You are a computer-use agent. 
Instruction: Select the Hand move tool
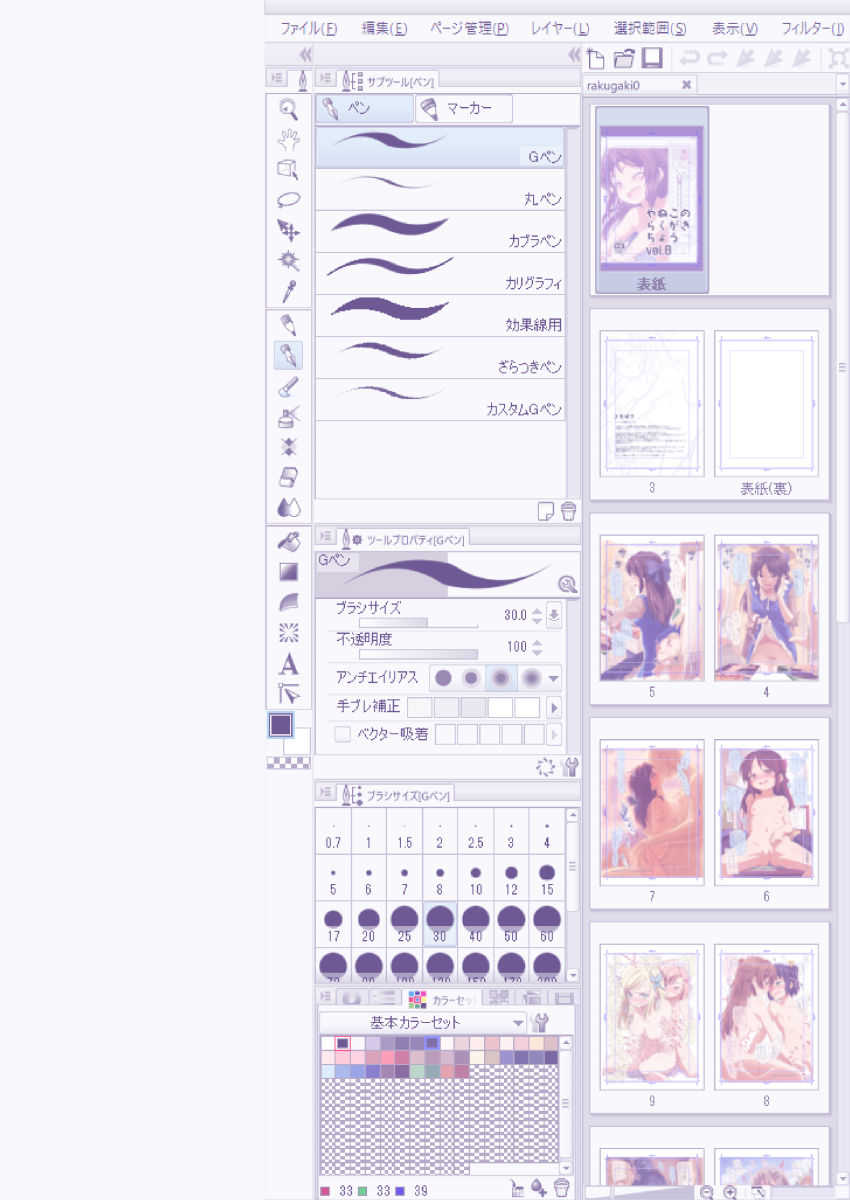(x=288, y=139)
